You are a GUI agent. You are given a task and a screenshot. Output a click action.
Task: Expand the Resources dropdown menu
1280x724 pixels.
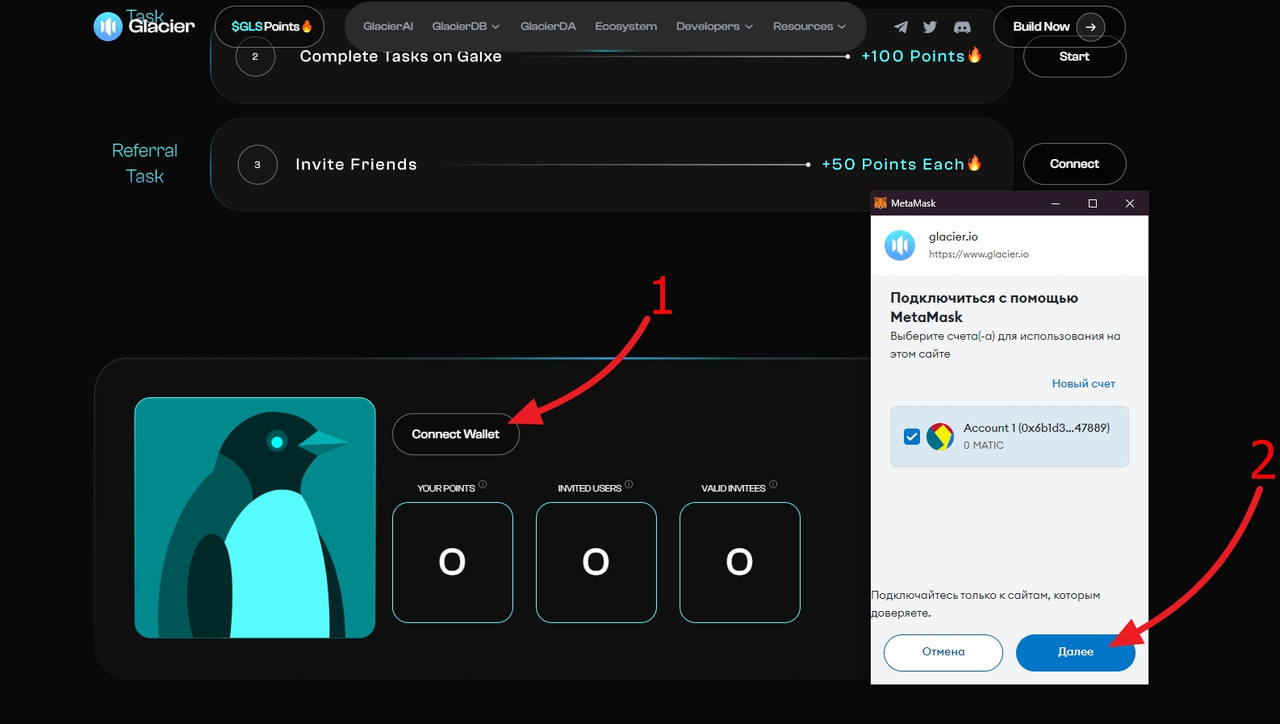pos(809,27)
